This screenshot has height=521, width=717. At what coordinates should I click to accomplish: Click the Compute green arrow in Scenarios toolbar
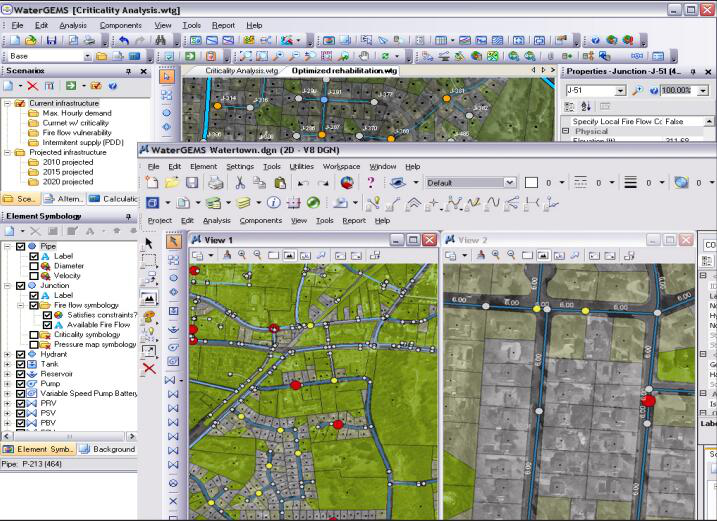click(71, 86)
